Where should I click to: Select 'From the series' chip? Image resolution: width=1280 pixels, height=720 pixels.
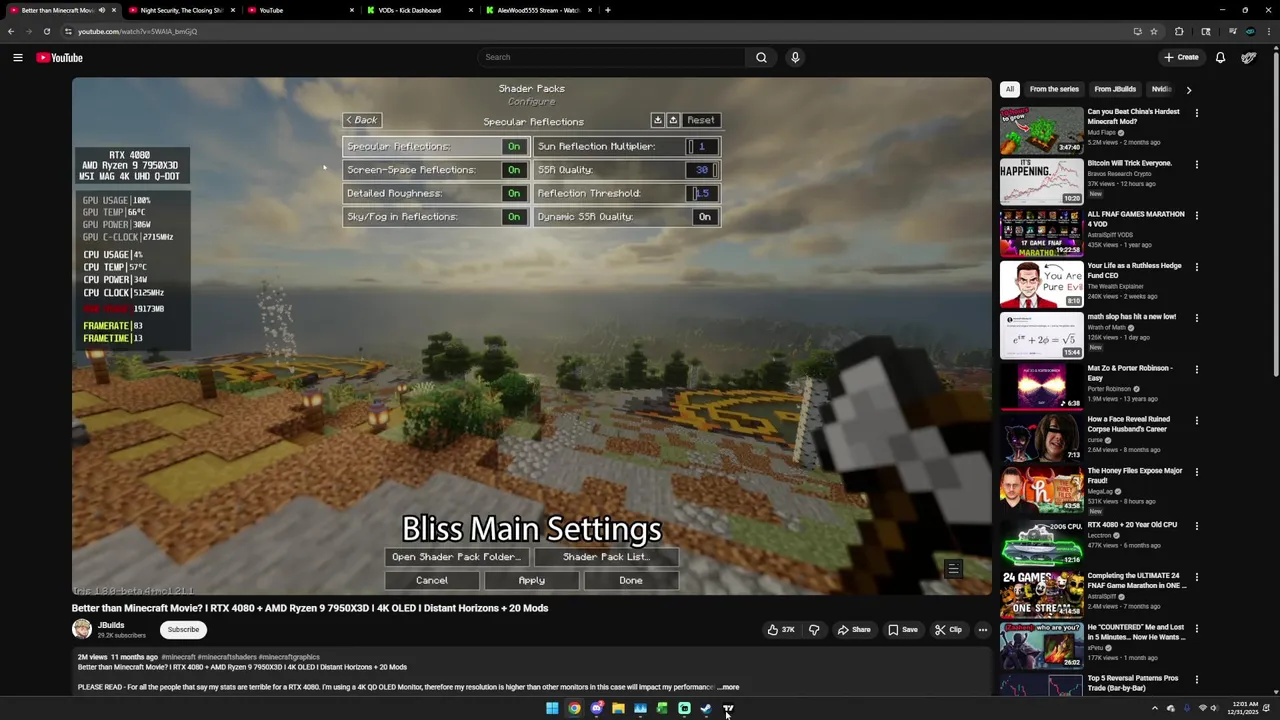tap(1054, 89)
